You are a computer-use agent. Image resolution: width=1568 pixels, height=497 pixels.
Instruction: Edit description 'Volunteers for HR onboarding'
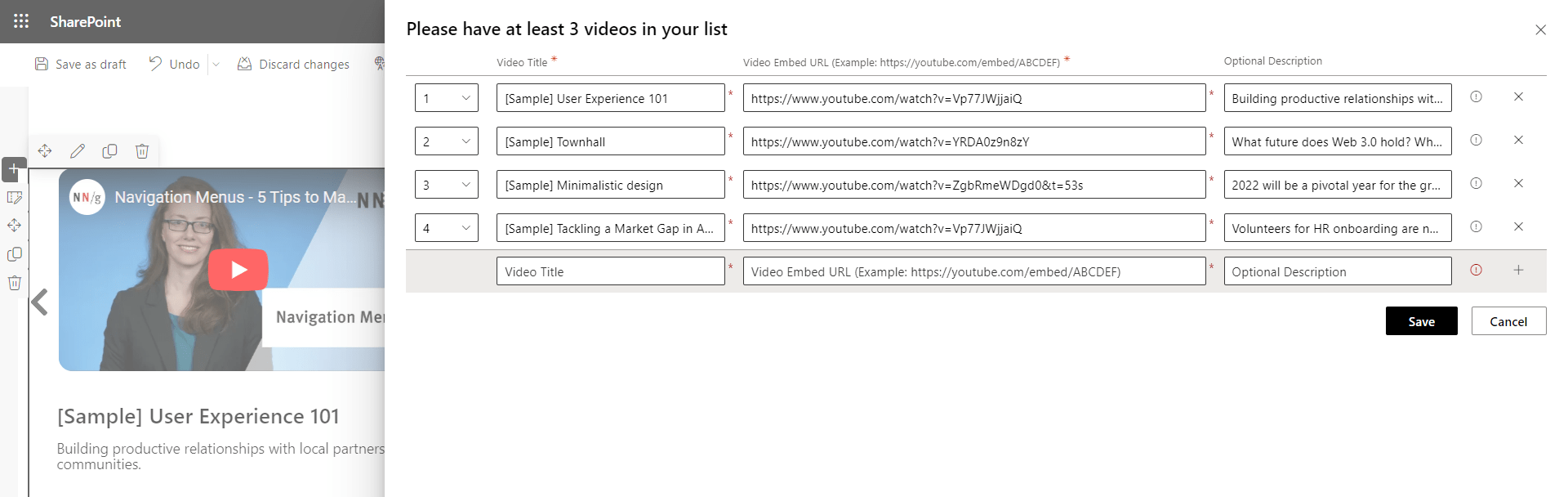[x=1338, y=228]
